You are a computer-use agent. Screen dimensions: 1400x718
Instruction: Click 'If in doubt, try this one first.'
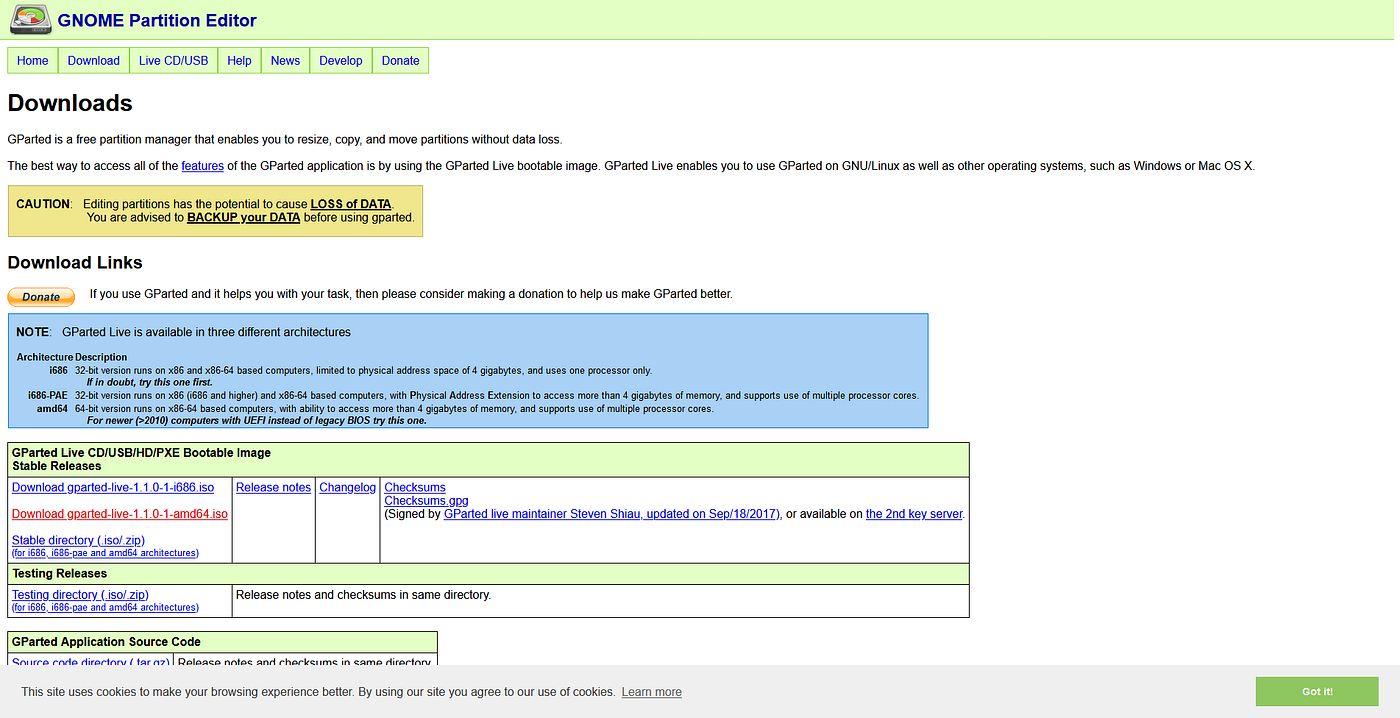pos(149,383)
